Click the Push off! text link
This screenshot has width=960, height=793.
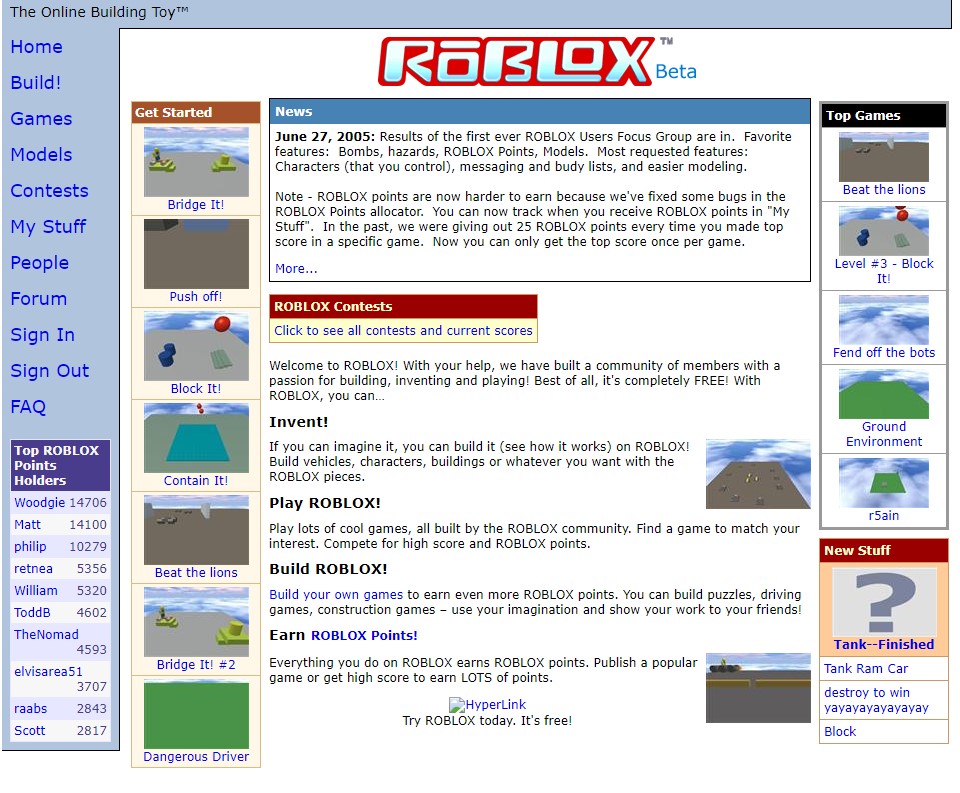196,296
